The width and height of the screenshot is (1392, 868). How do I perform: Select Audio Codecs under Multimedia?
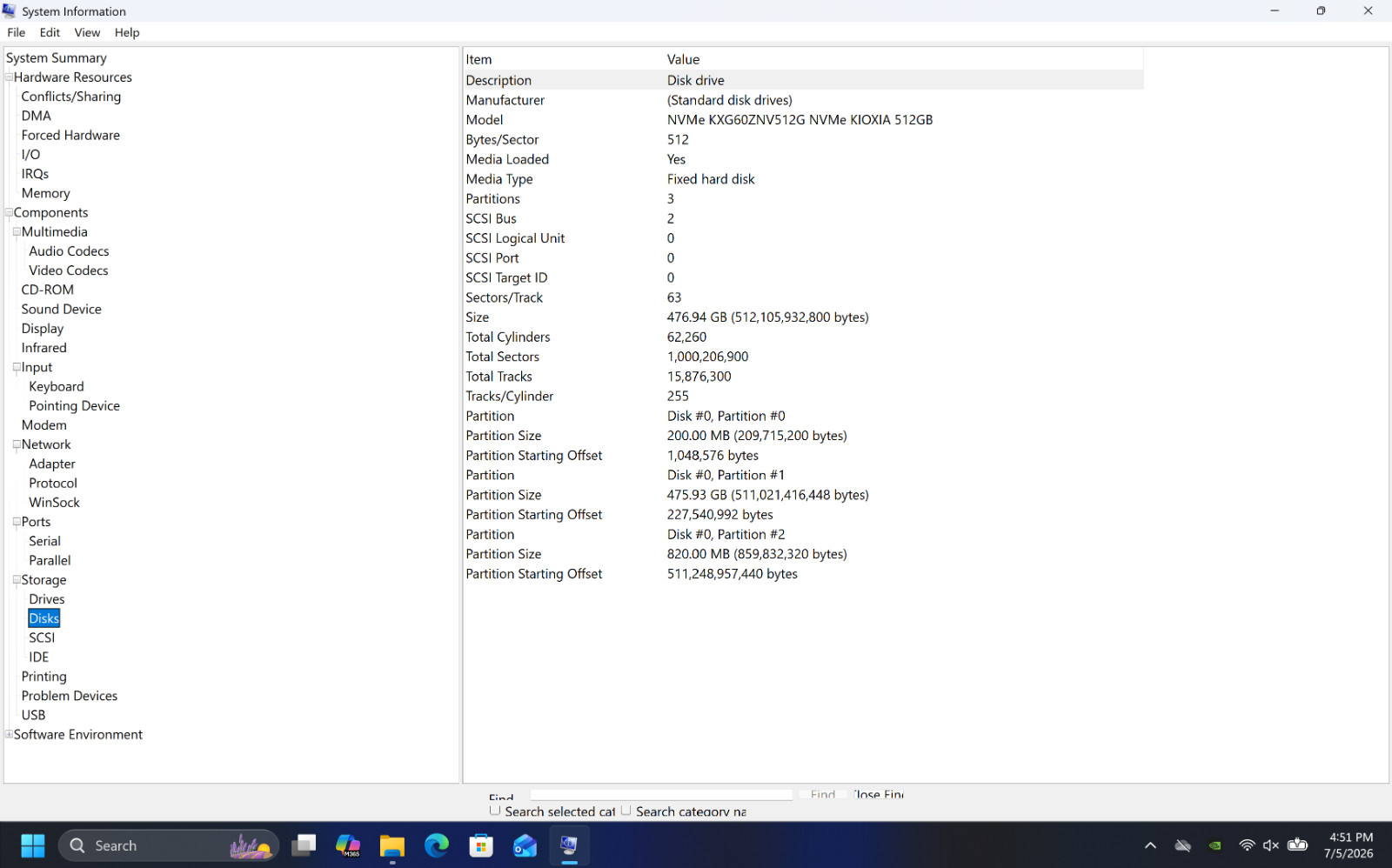point(69,251)
